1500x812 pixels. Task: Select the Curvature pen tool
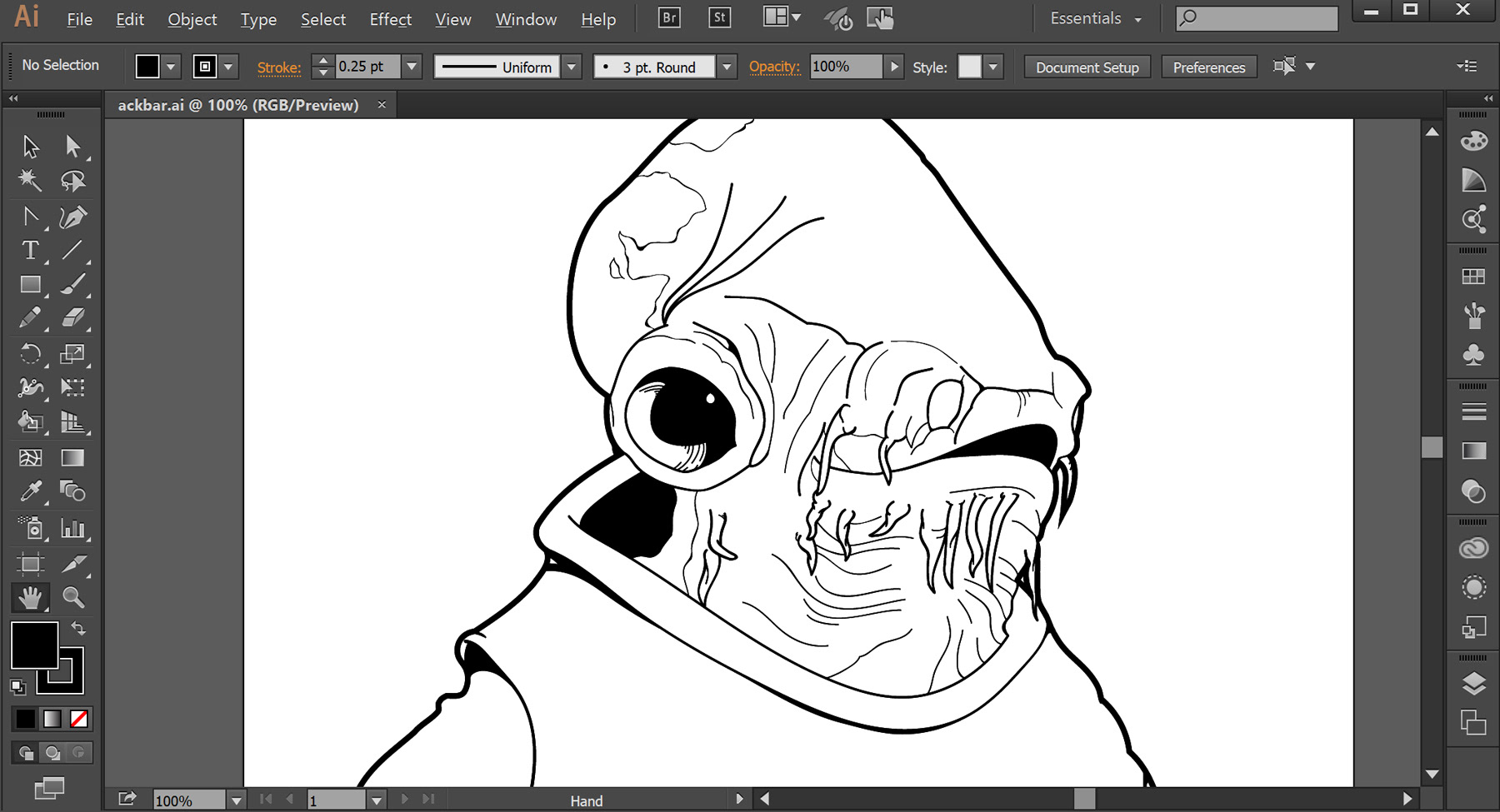point(72,217)
